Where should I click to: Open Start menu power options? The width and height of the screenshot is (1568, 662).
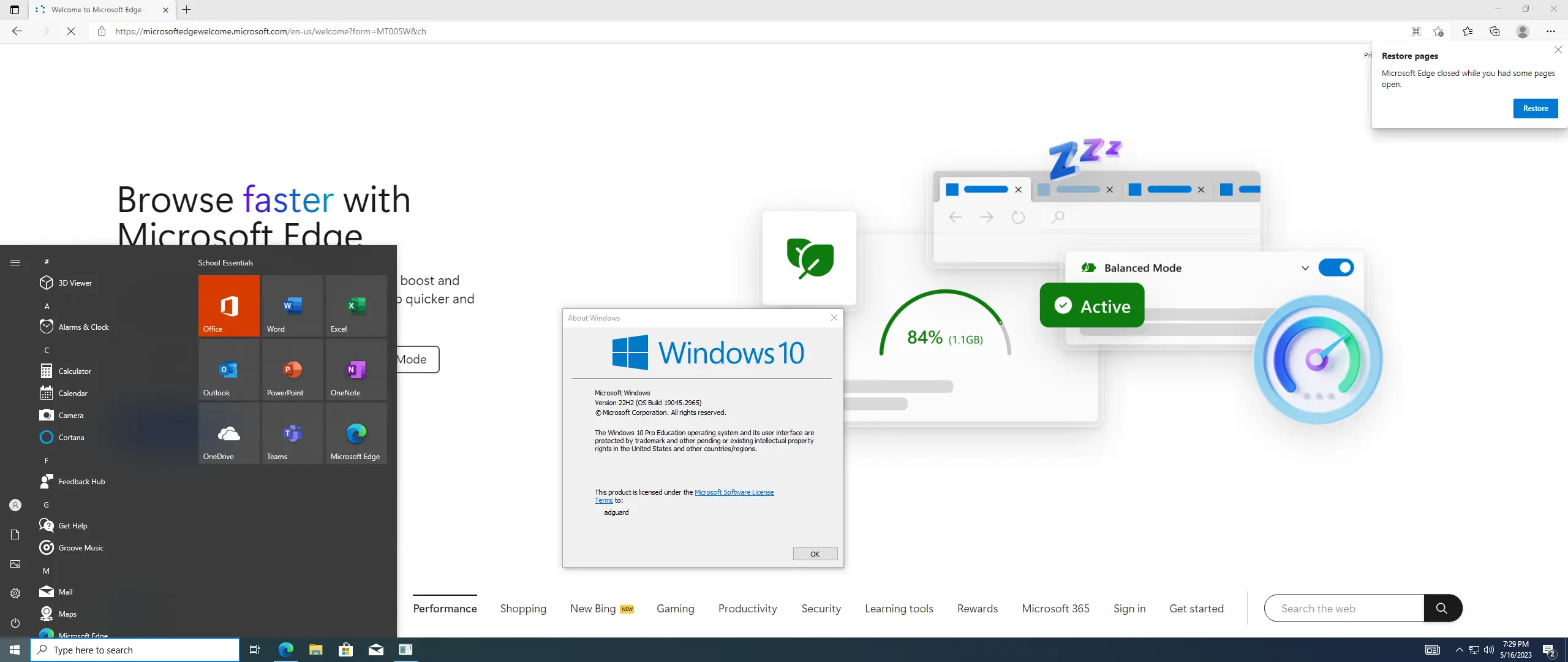15,623
